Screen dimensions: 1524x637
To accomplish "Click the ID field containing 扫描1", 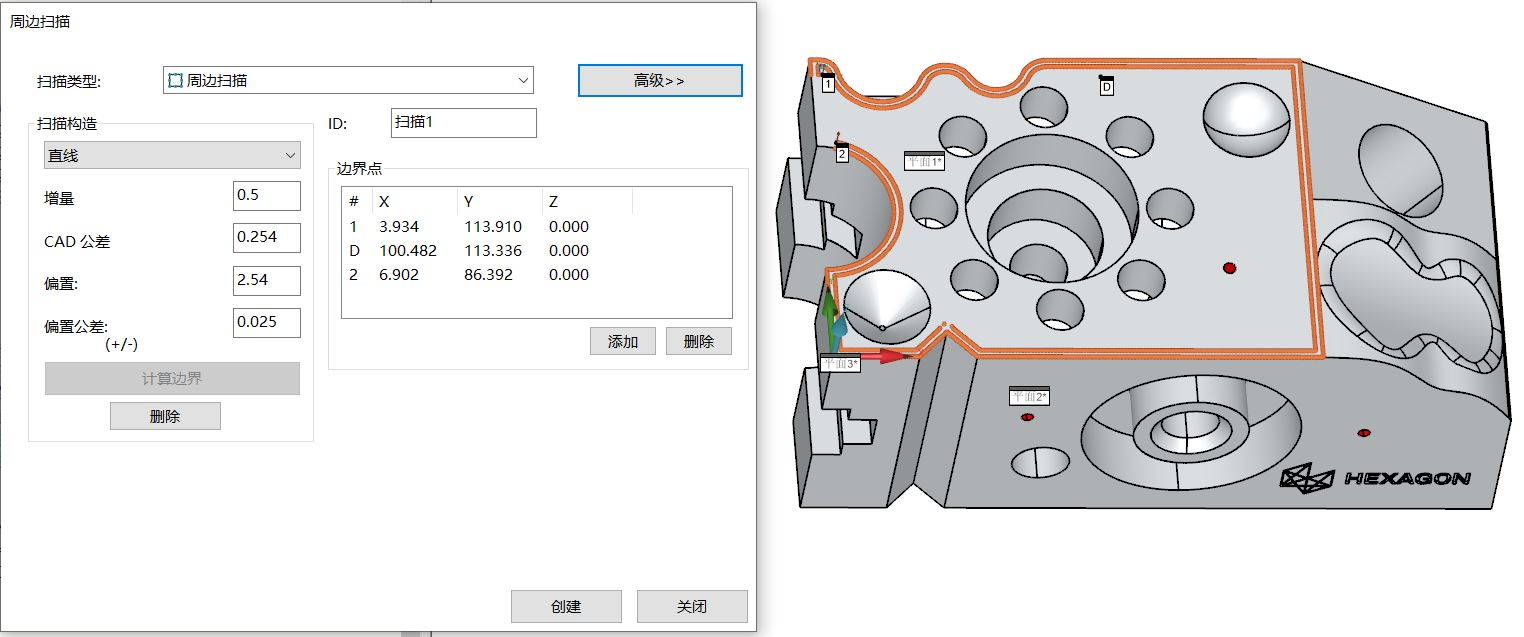I will (x=463, y=123).
